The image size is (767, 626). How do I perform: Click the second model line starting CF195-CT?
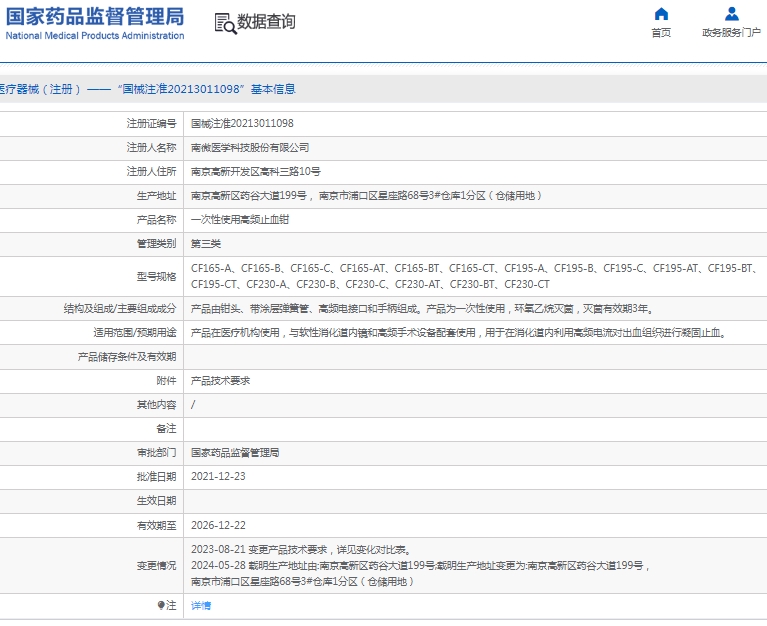pos(370,284)
